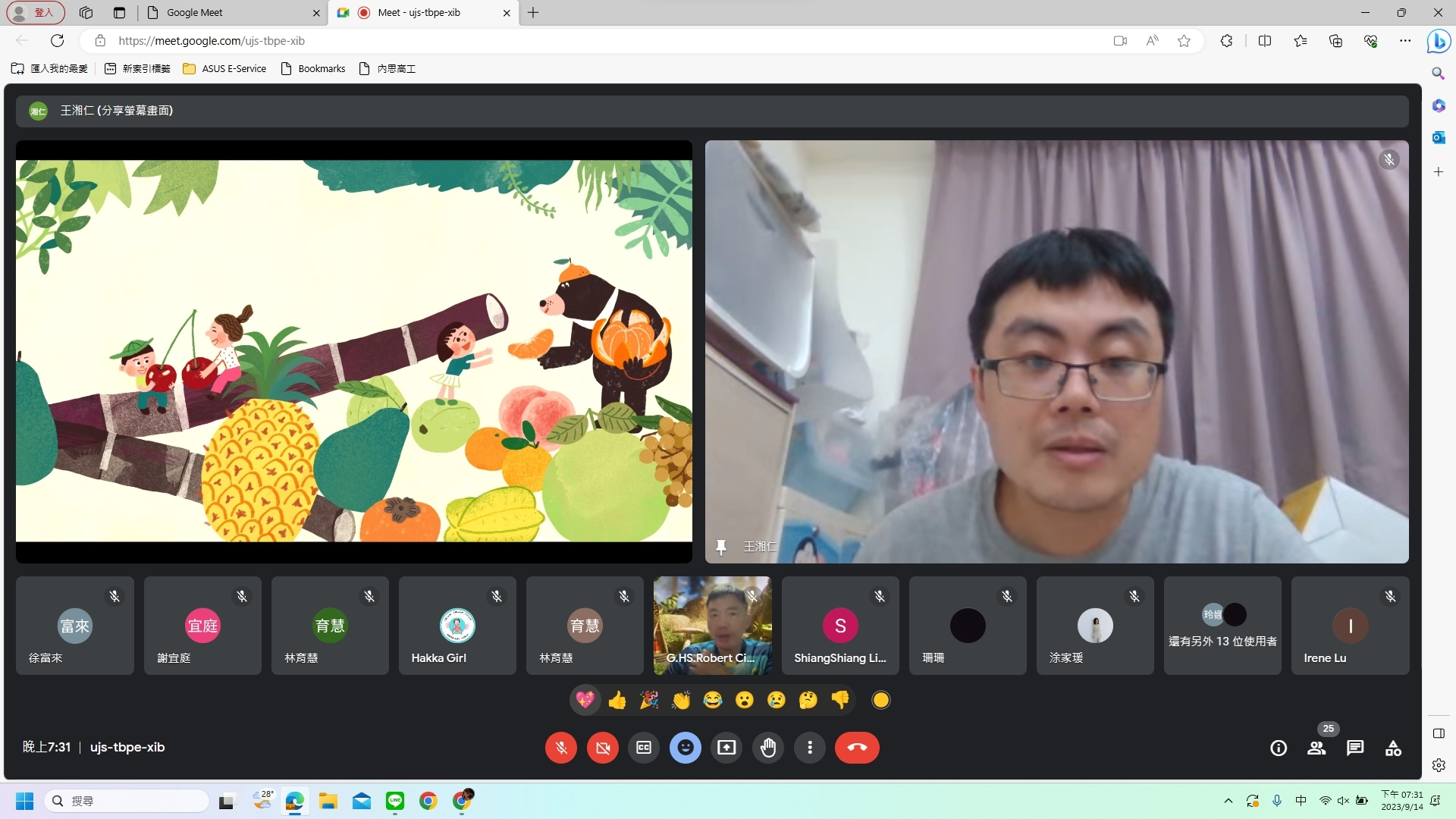Screen dimensions: 1456x819
Task: Open the activities panel icon
Action: coord(1393,748)
